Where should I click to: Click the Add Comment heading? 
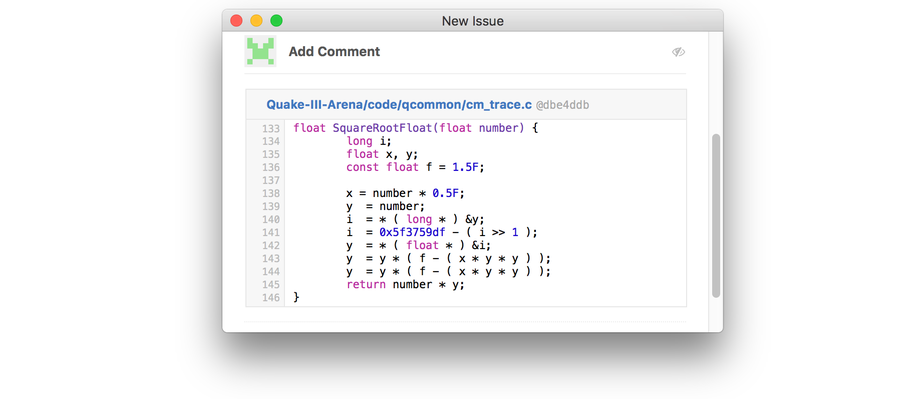click(334, 52)
